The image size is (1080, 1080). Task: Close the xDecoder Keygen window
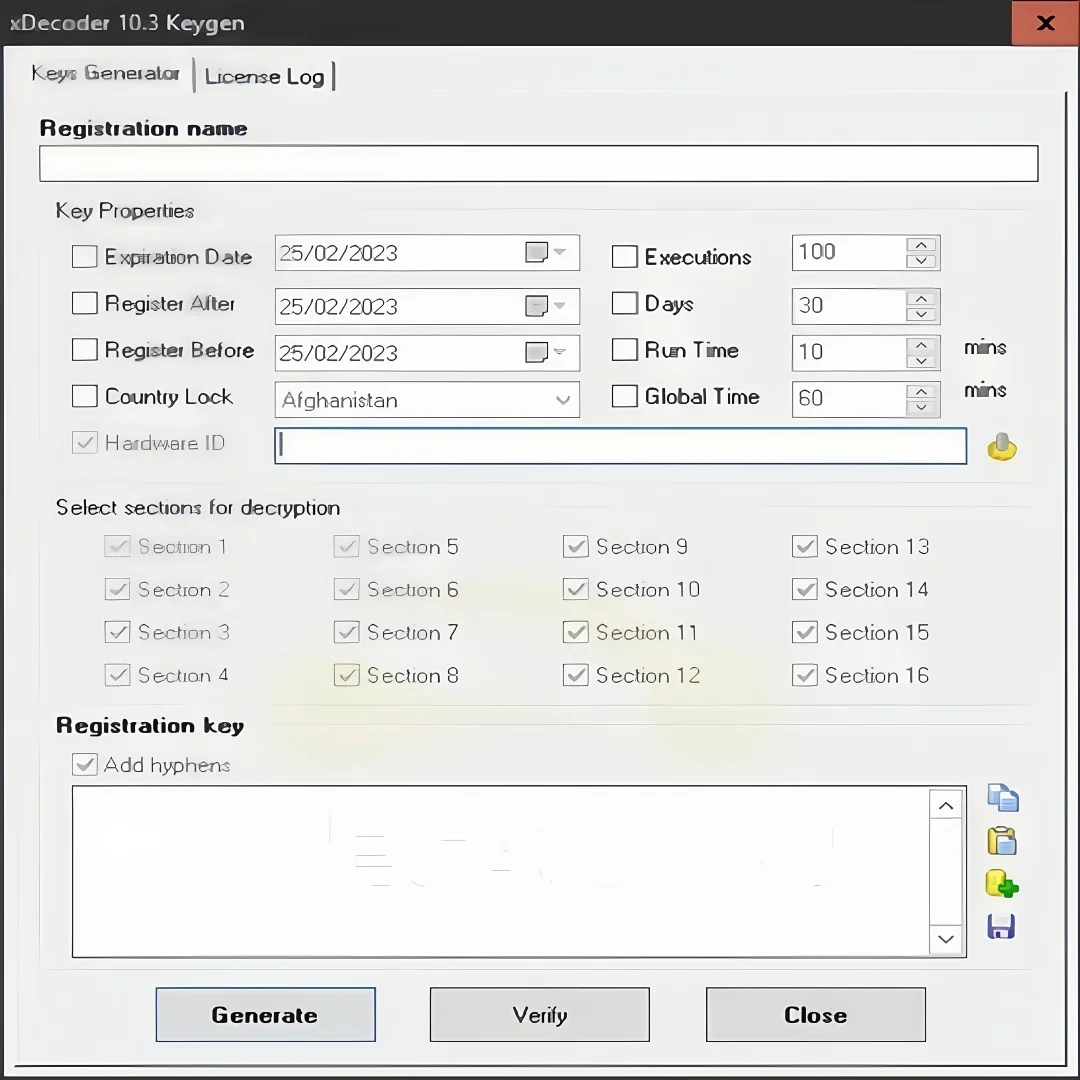tap(1046, 23)
